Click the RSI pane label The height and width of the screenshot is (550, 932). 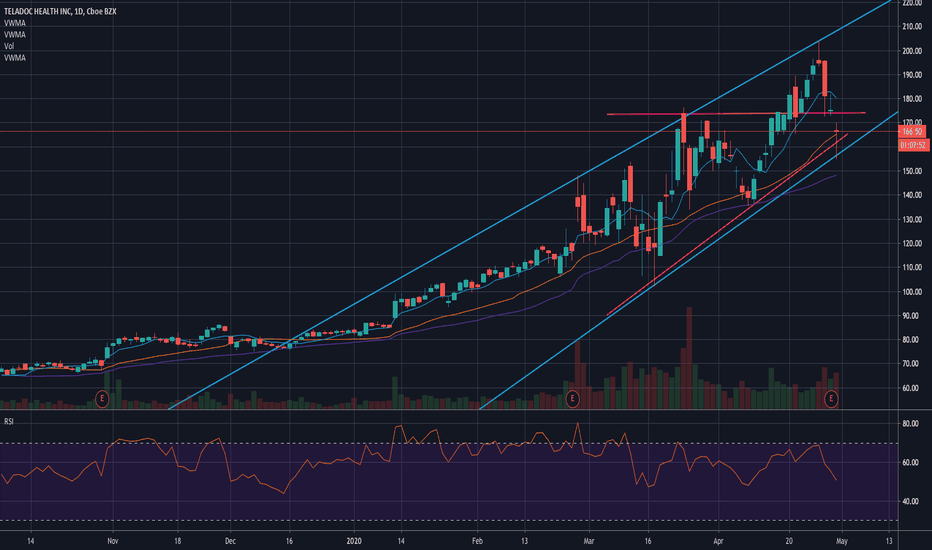tap(9, 421)
